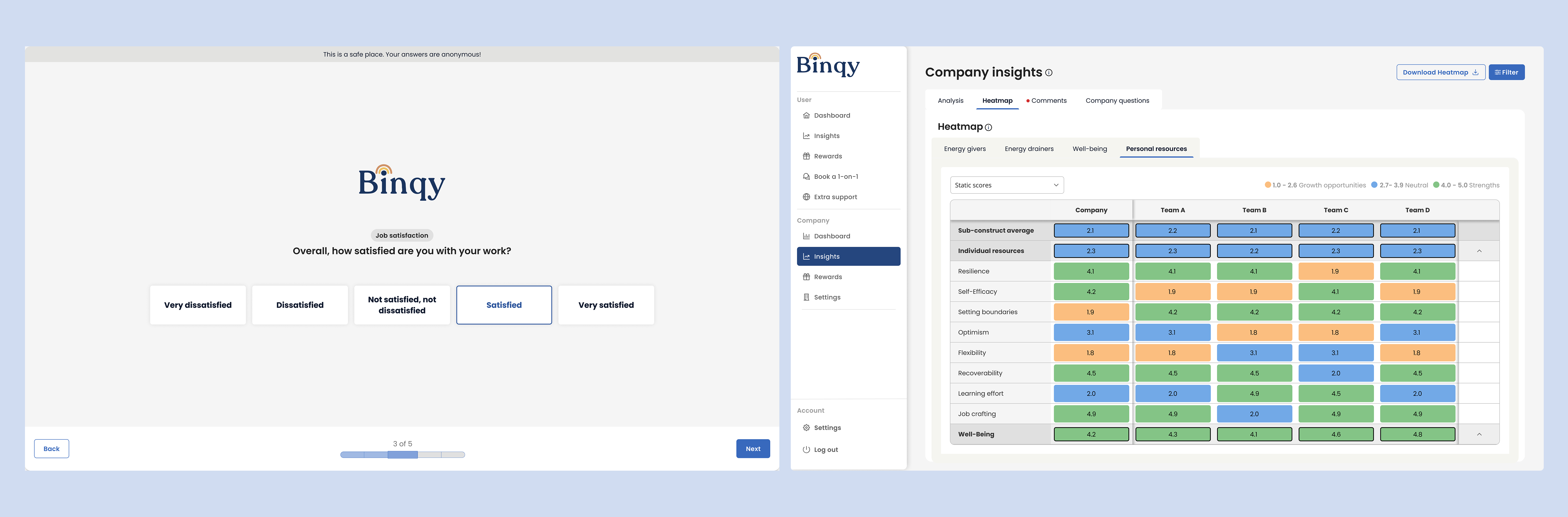The image size is (1568, 517).
Task: Click the info icon beside Heatmap heading
Action: [988, 128]
